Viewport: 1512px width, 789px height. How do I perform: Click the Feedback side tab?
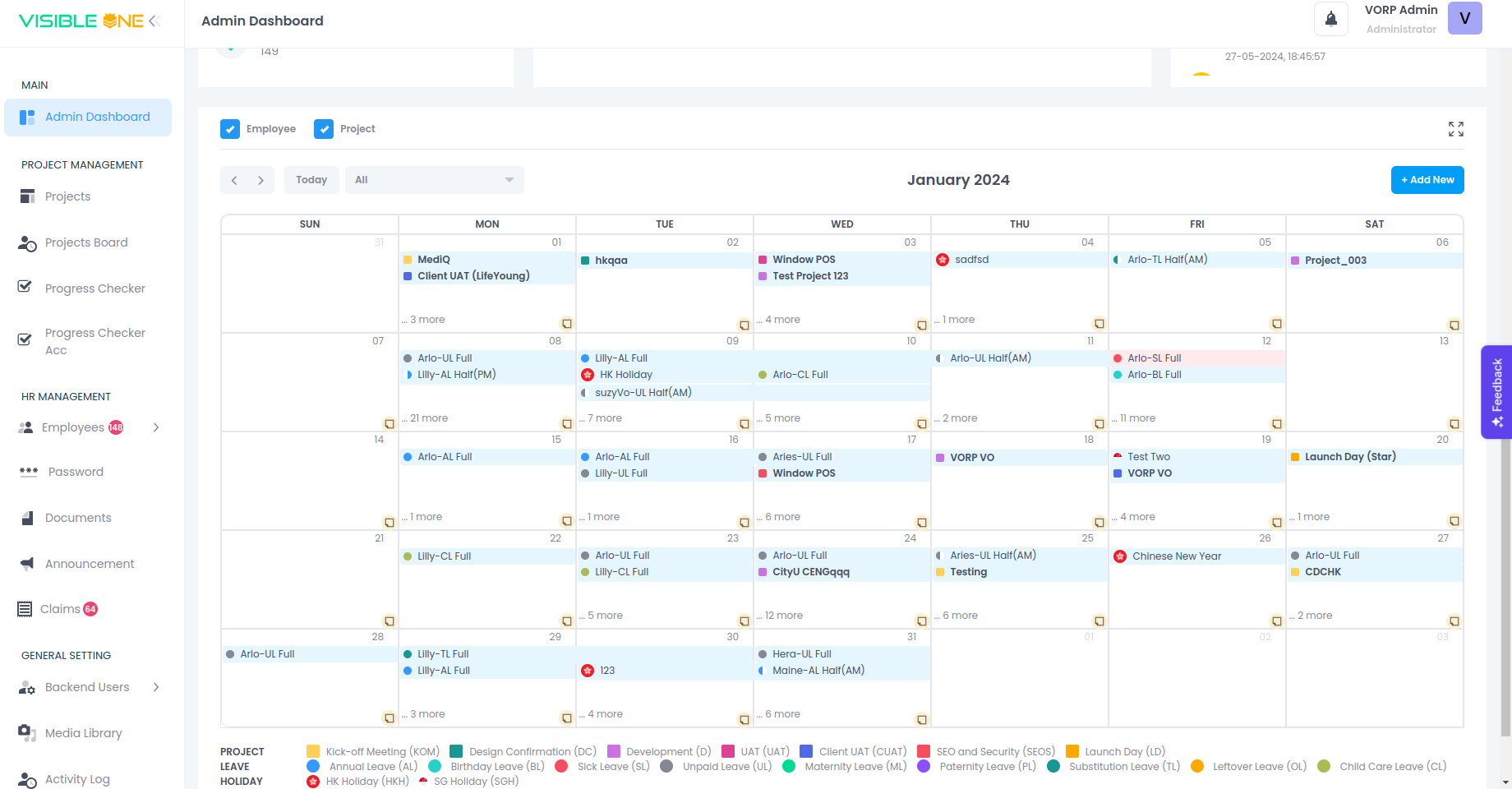[1496, 392]
